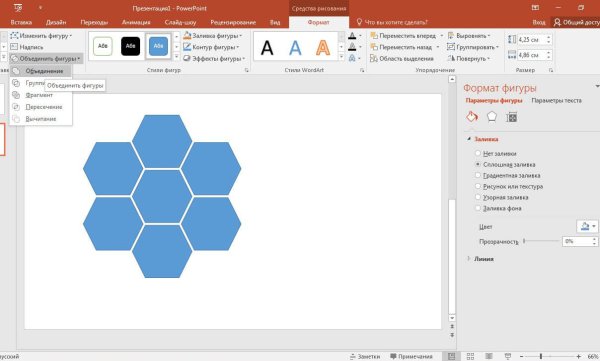Click Переместить назад button
Screen dimensions: 600x361
[x=401, y=47]
